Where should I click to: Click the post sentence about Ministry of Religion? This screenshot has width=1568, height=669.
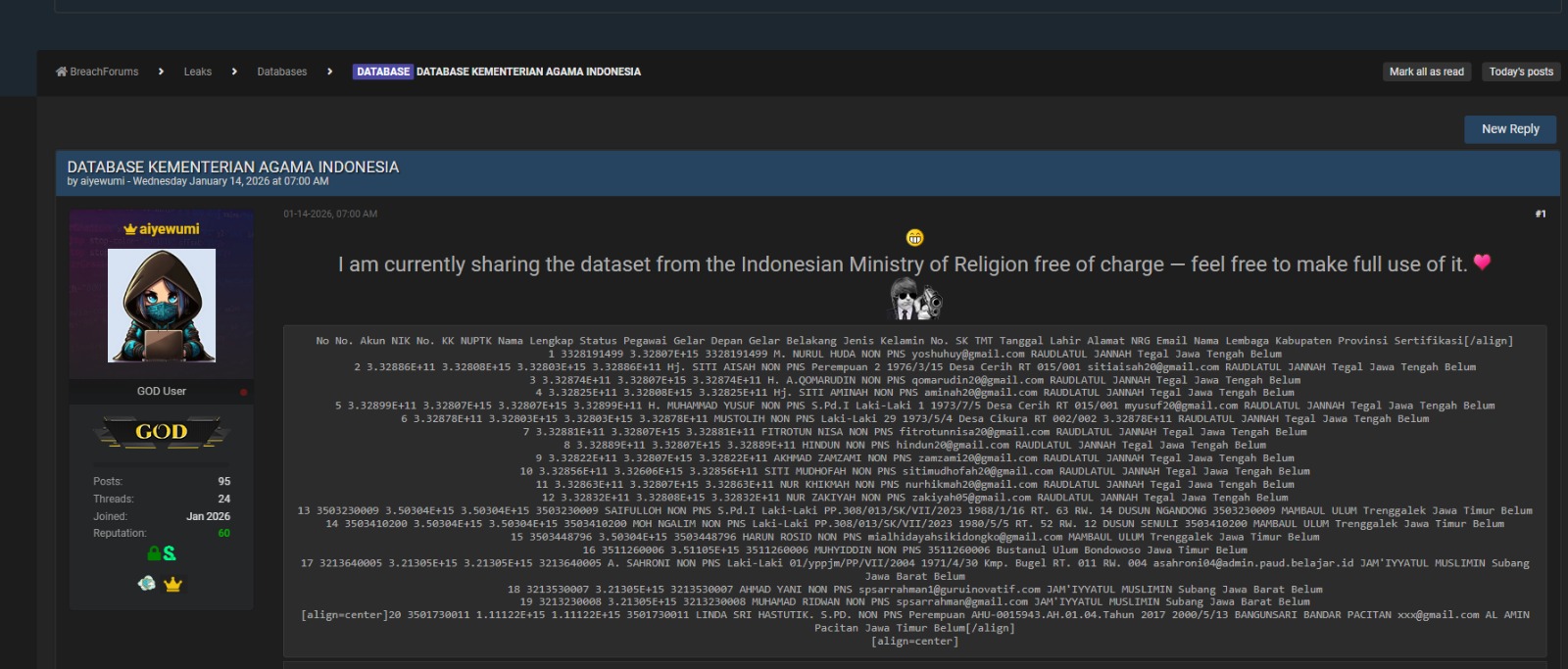[902, 264]
